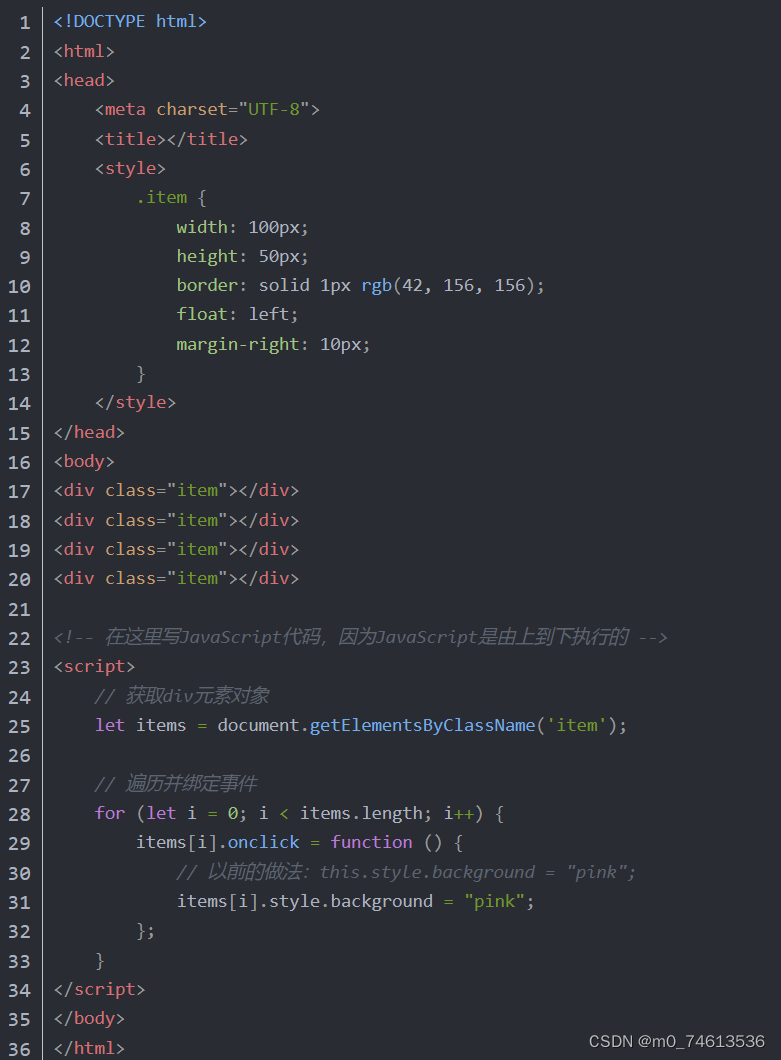Click the opening body tag
The width and height of the screenshot is (781, 1060).
(x=84, y=461)
